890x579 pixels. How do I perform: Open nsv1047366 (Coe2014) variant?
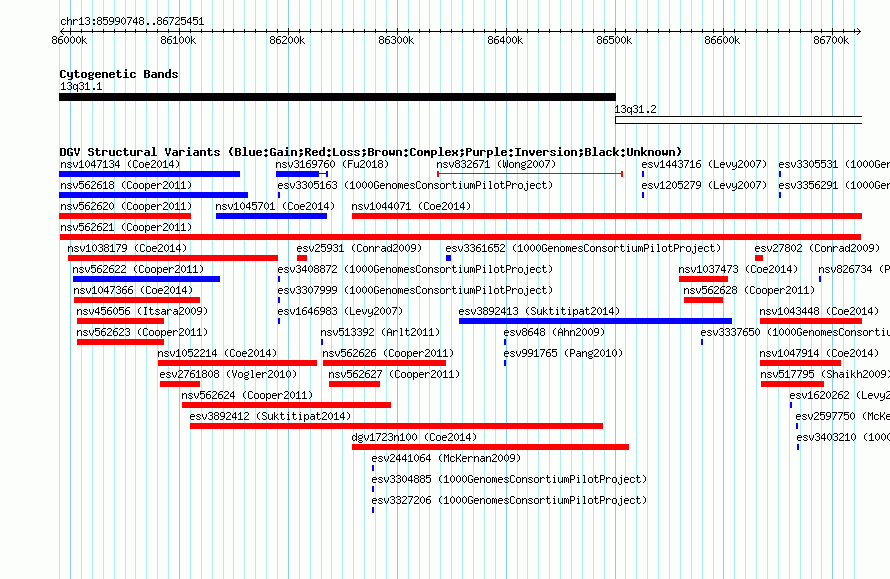click(x=133, y=290)
